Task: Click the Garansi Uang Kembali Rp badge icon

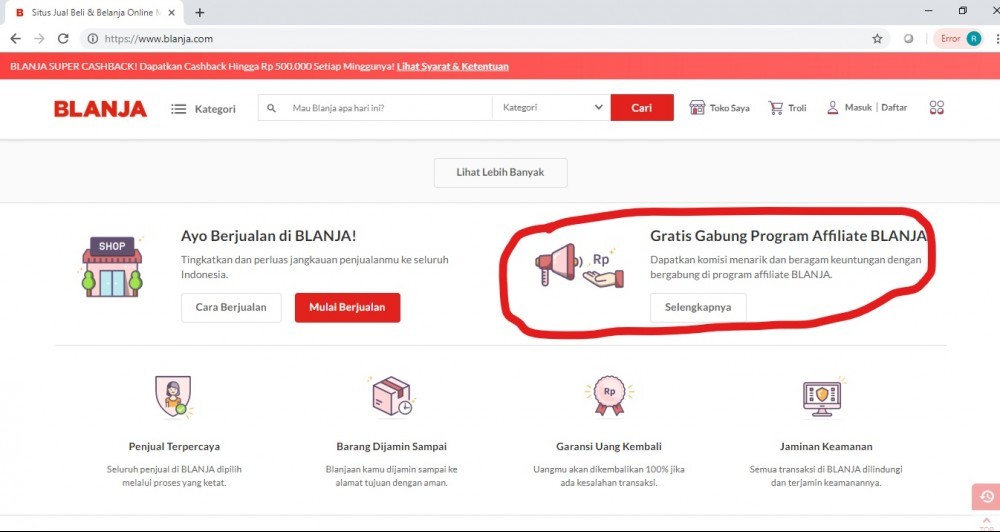Action: 609,395
